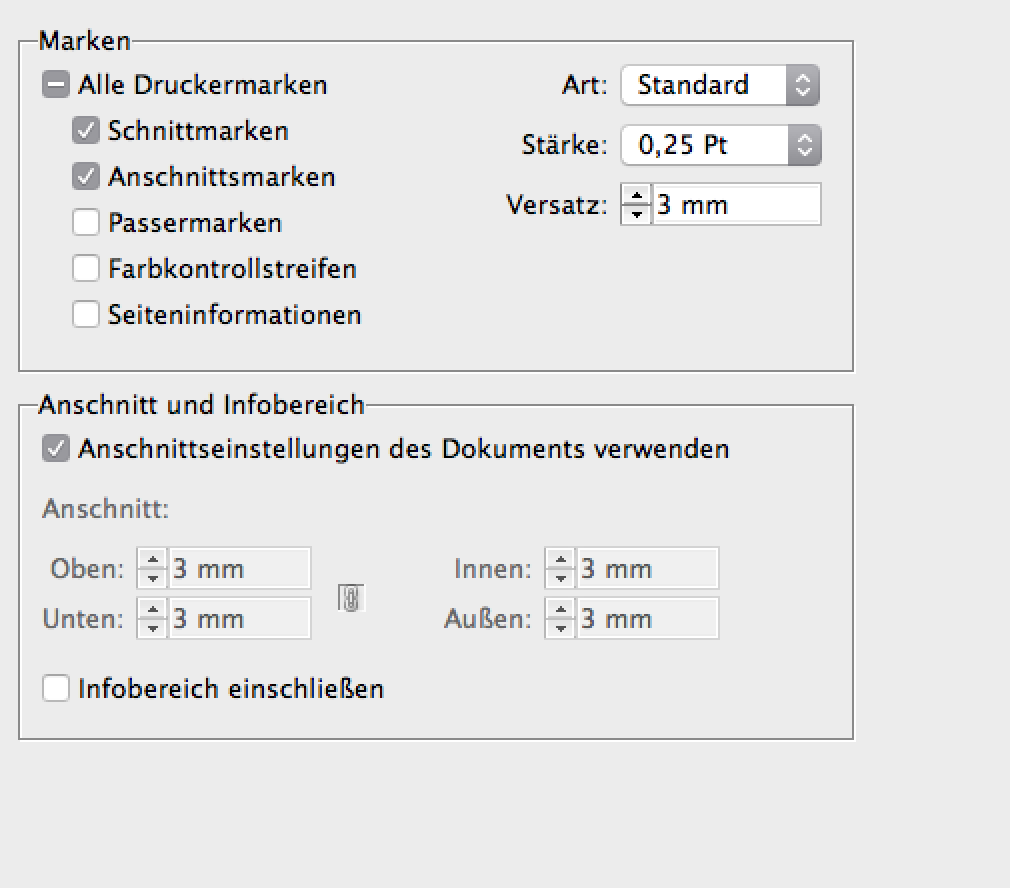This screenshot has width=1010, height=888.
Task: Toggle the Alle Druckermarken checkbox
Action: tap(56, 85)
